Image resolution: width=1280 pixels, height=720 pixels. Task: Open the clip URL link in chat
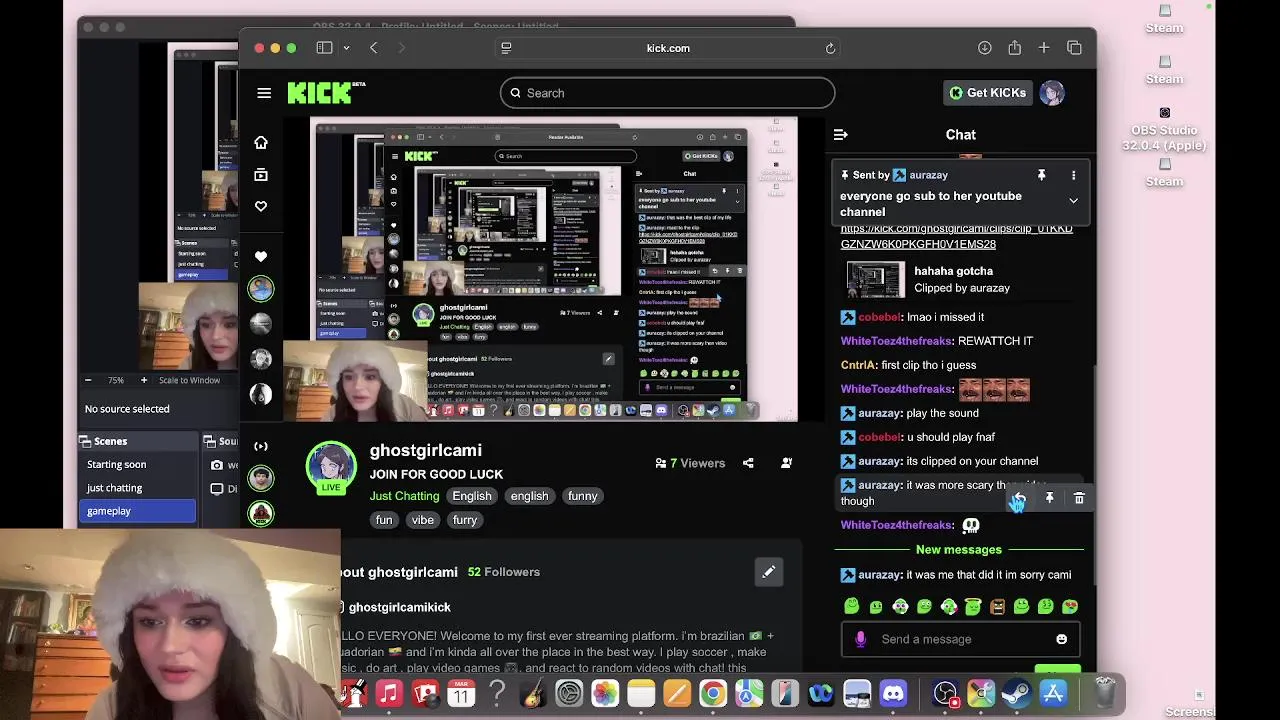point(956,236)
